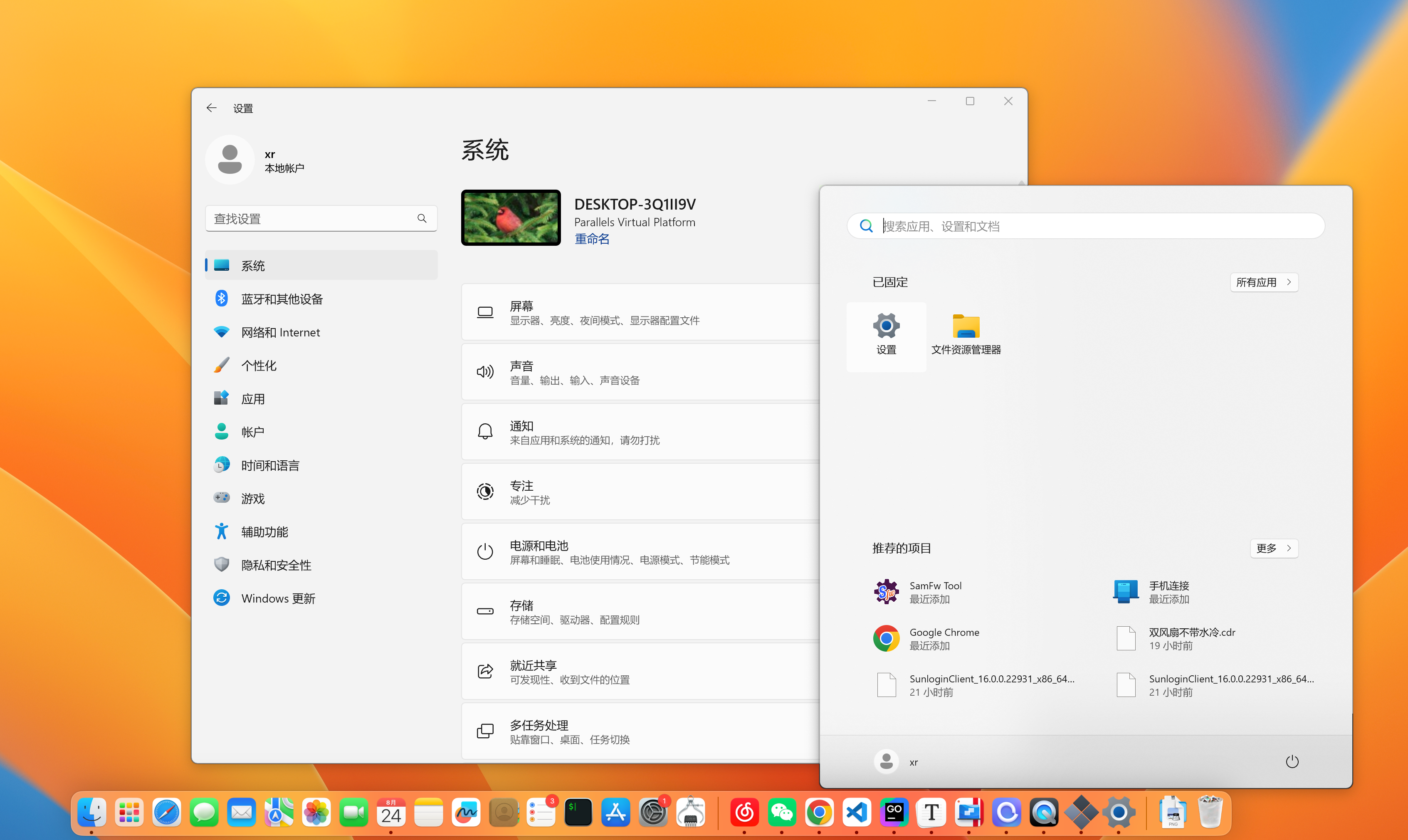Select 网络和 Internet in Settings sidebar
Viewport: 1408px width, 840px height.
point(321,332)
